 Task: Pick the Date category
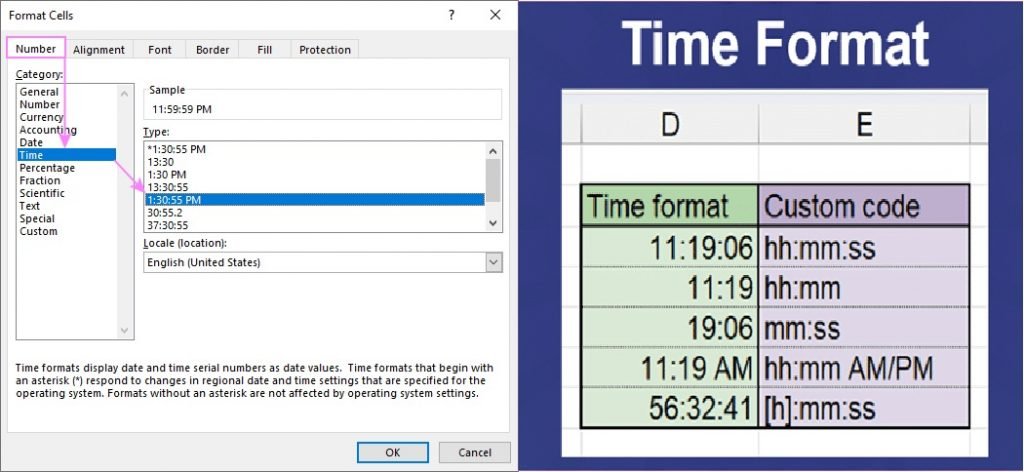(x=30, y=143)
